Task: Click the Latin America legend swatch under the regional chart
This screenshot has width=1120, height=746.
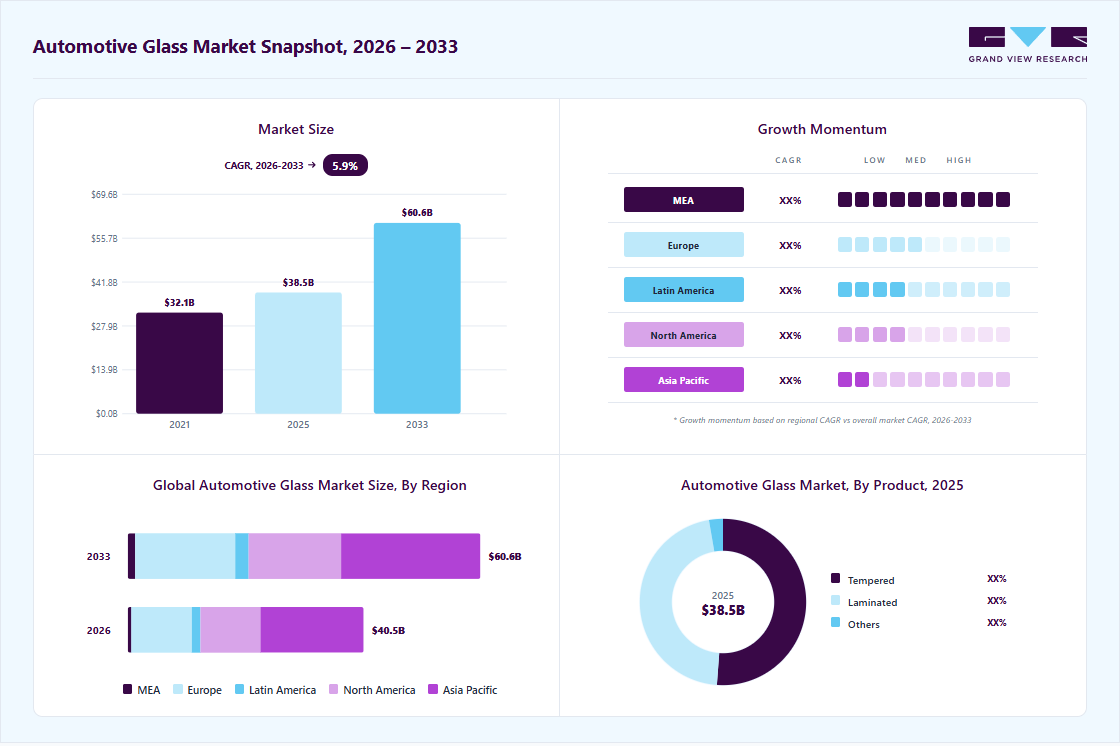Action: click(x=239, y=690)
